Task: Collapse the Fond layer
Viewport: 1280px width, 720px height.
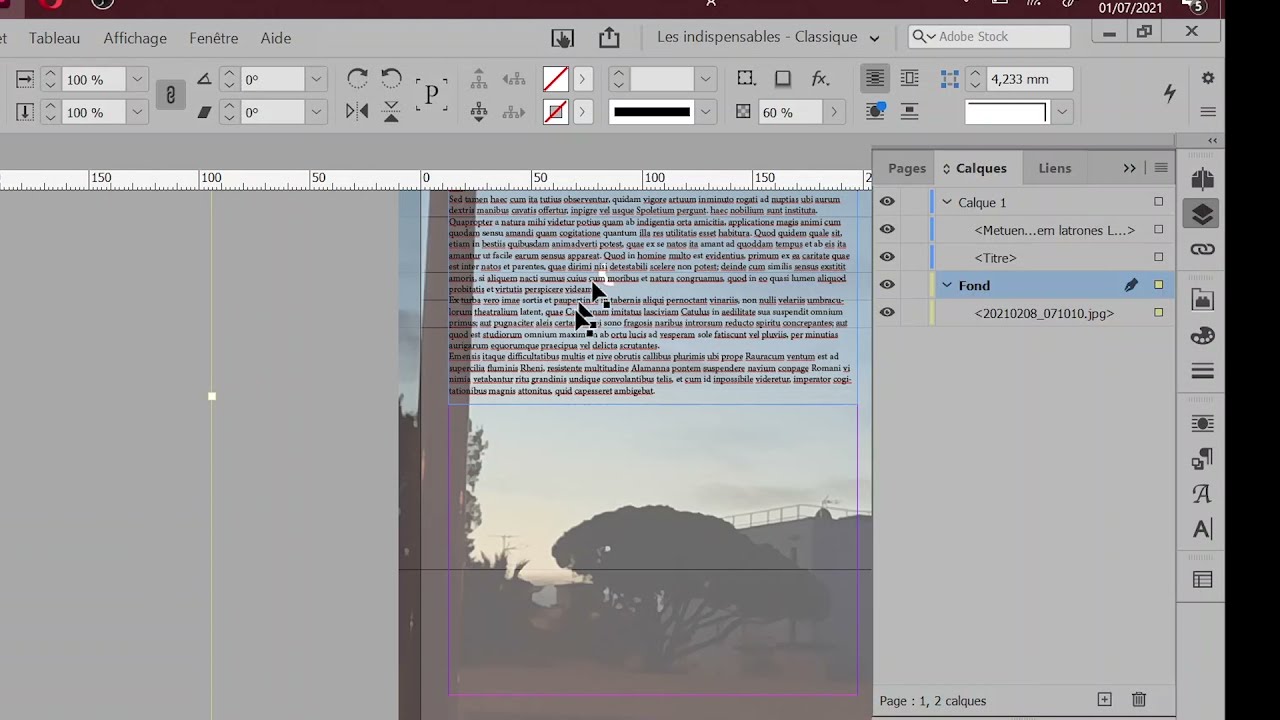Action: click(x=947, y=285)
